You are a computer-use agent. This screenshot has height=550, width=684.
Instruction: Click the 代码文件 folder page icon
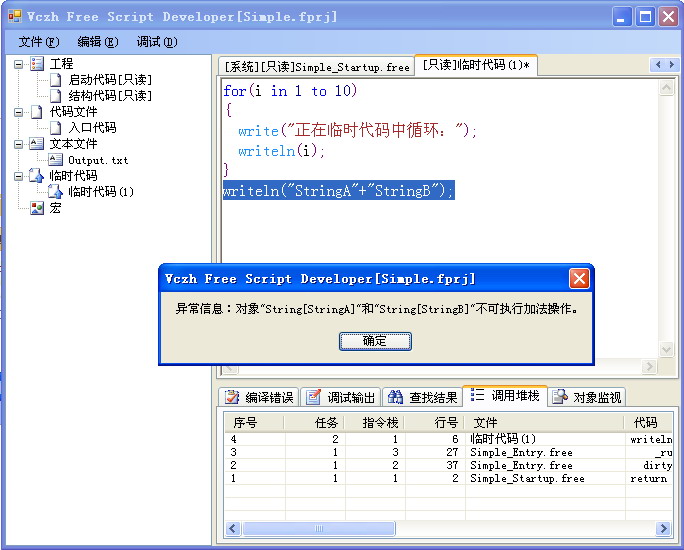[x=37, y=112]
